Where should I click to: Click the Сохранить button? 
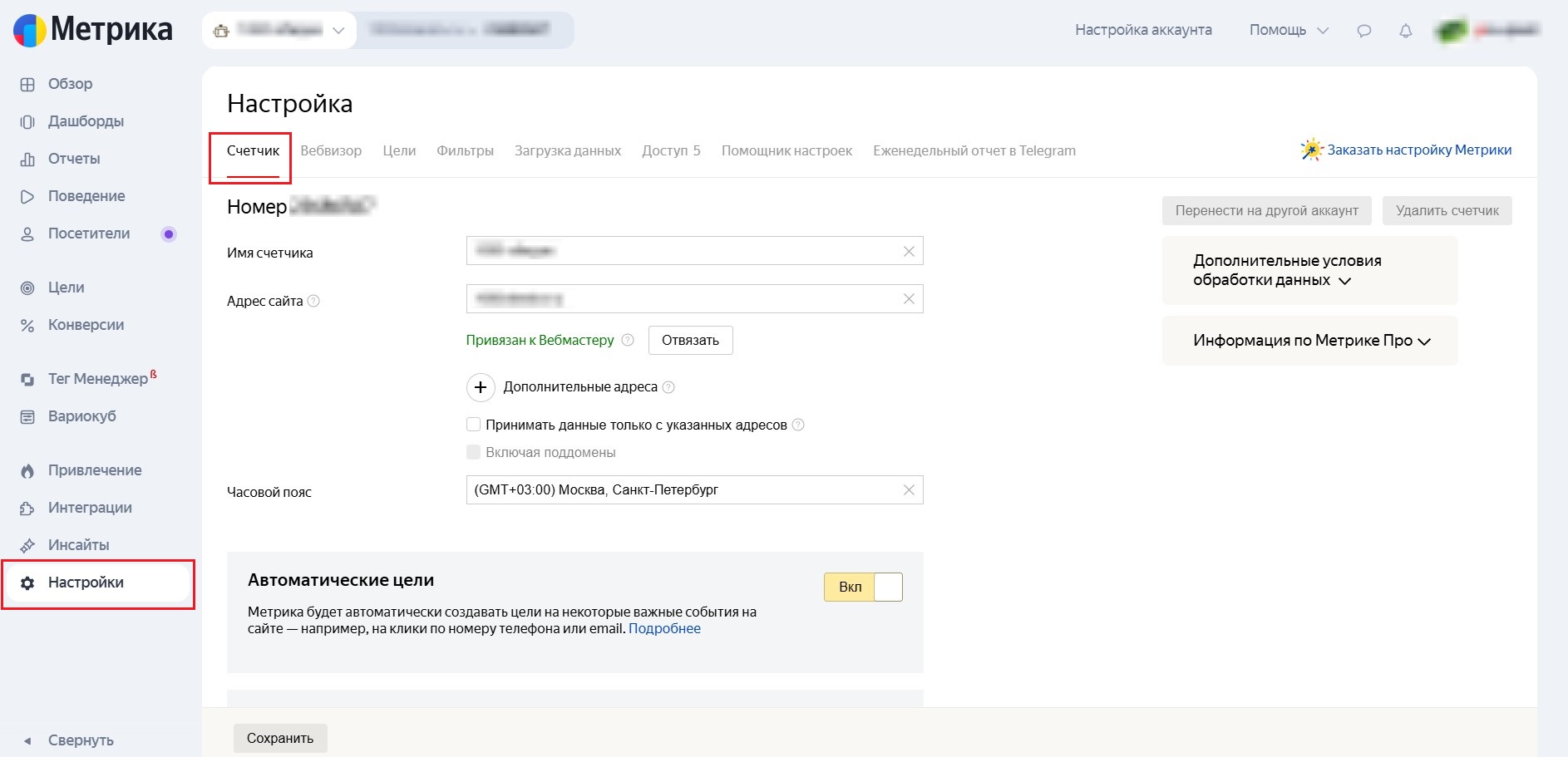[280, 738]
